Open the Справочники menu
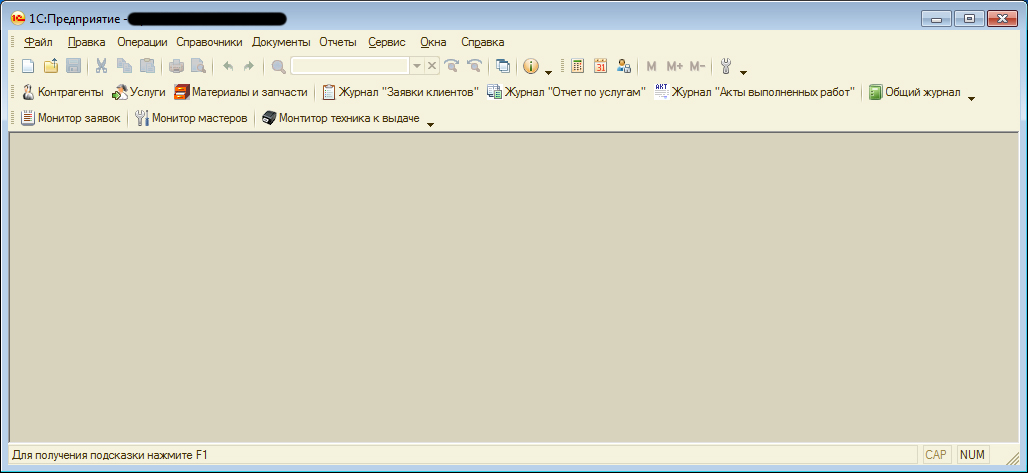1028x473 pixels. coord(209,42)
